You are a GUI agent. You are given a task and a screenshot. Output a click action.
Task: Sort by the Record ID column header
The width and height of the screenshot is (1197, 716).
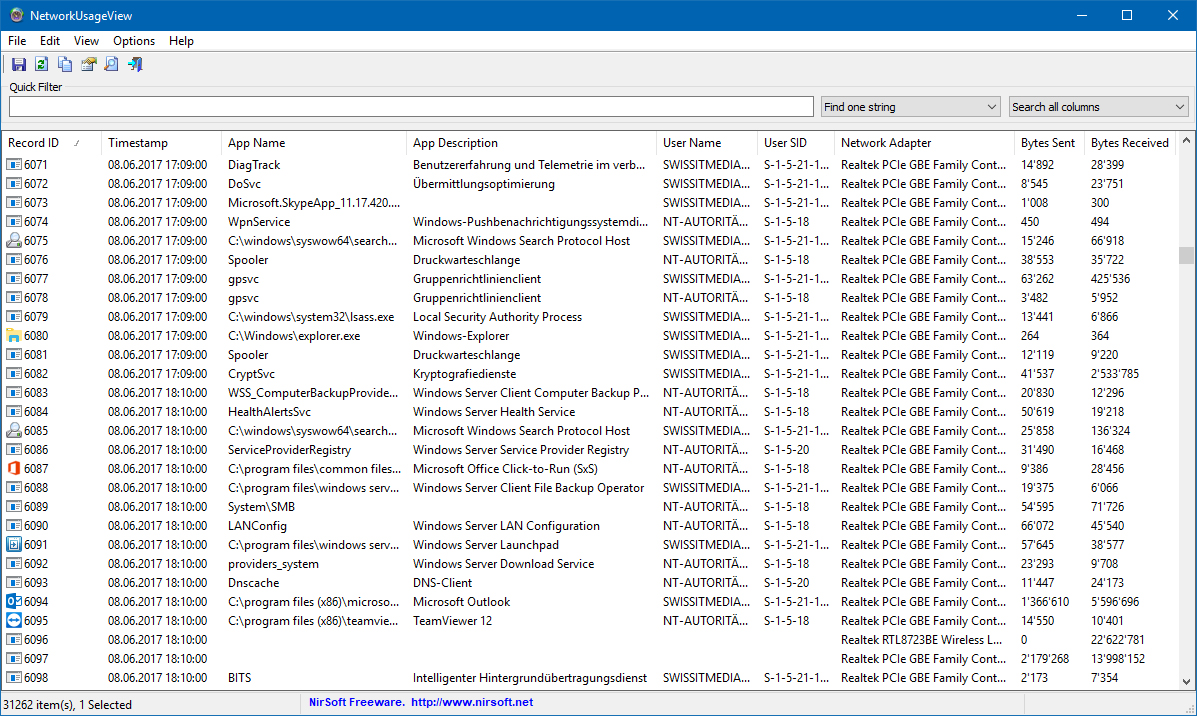pyautogui.click(x=51, y=143)
